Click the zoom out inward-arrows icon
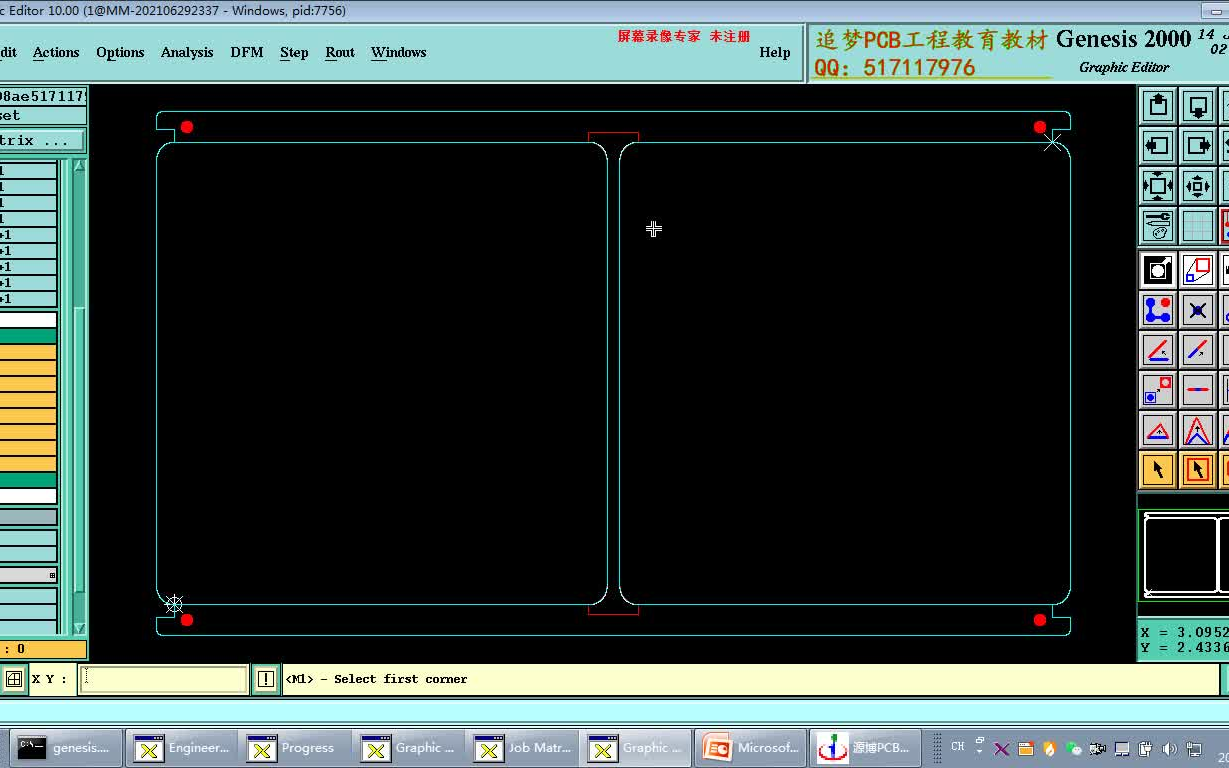This screenshot has height=768, width=1229. (1197, 186)
